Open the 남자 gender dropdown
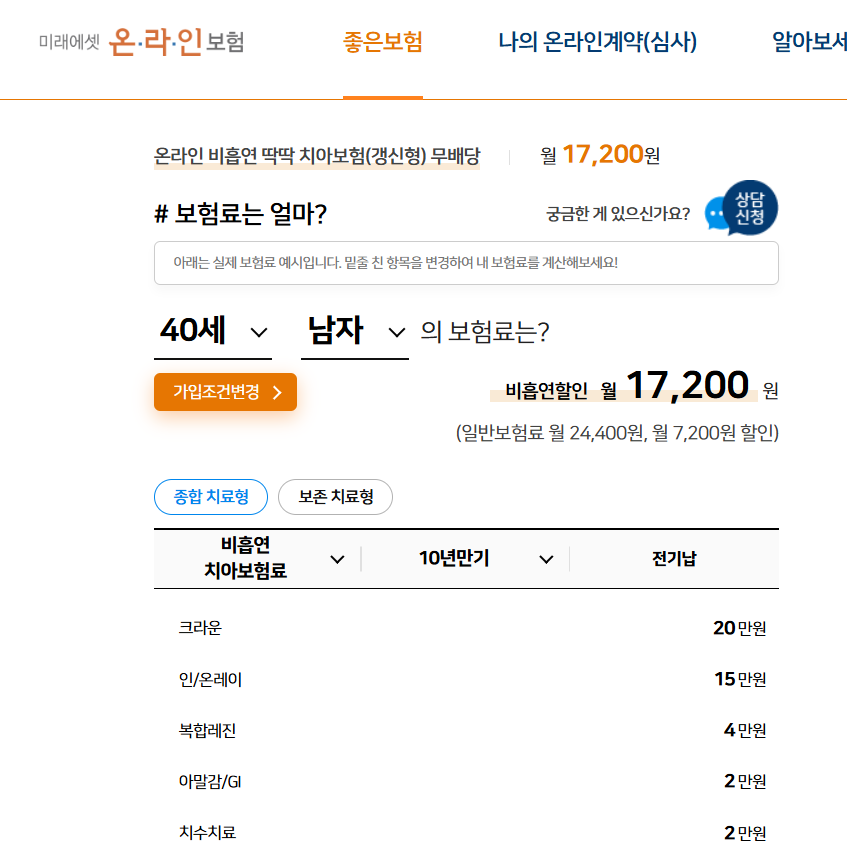This screenshot has height=856, width=847. click(x=355, y=332)
